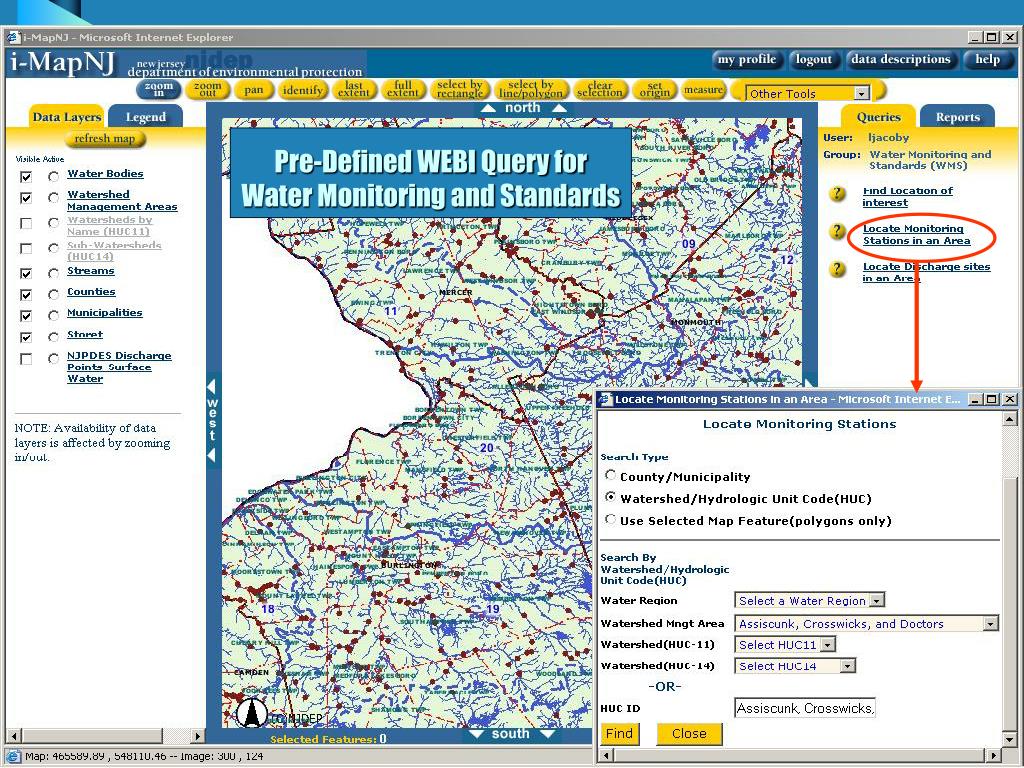
Task: Pick the select by line/polygon tool
Action: pyautogui.click(x=530, y=89)
